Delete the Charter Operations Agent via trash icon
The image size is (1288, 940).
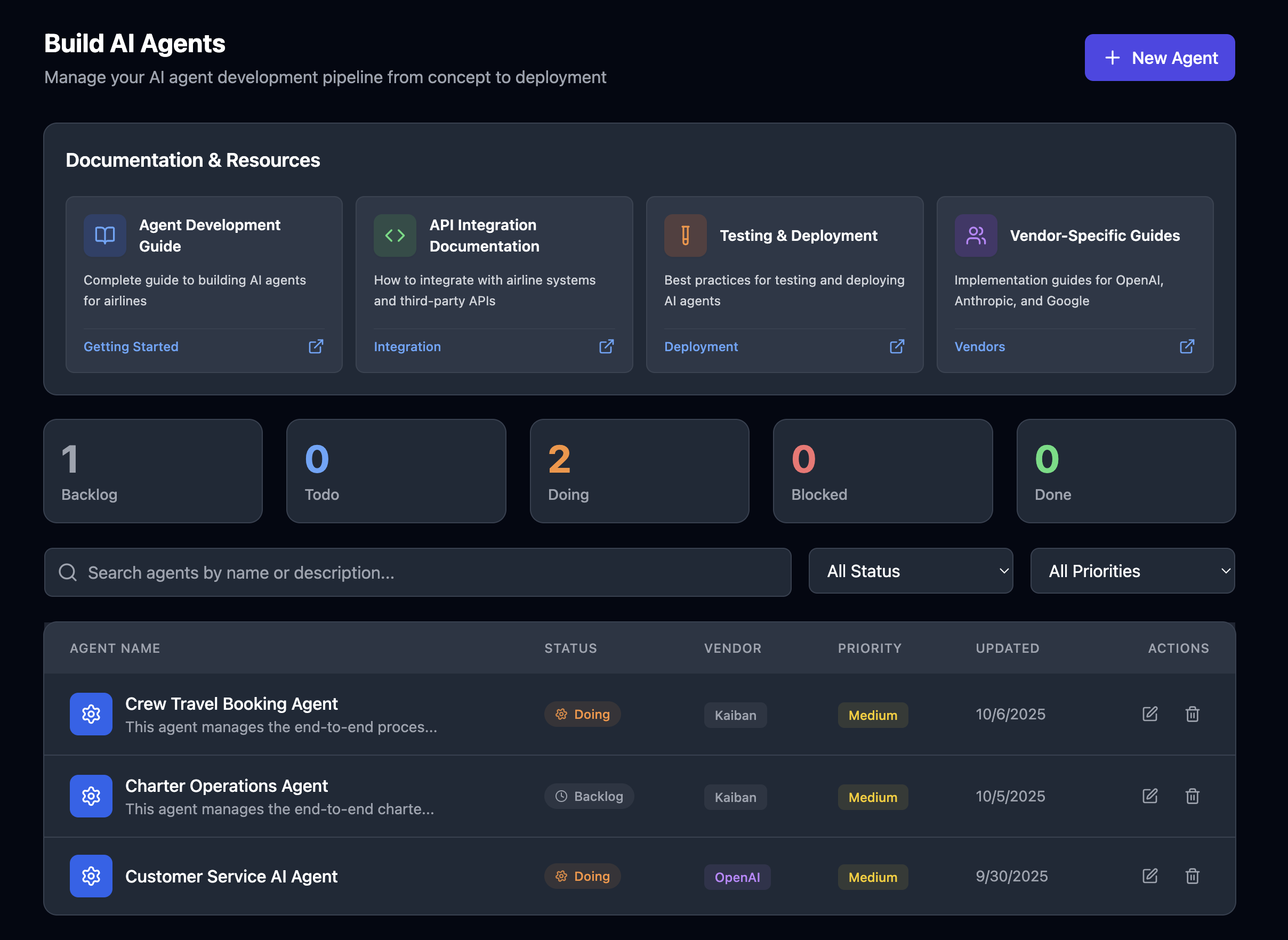1192,796
